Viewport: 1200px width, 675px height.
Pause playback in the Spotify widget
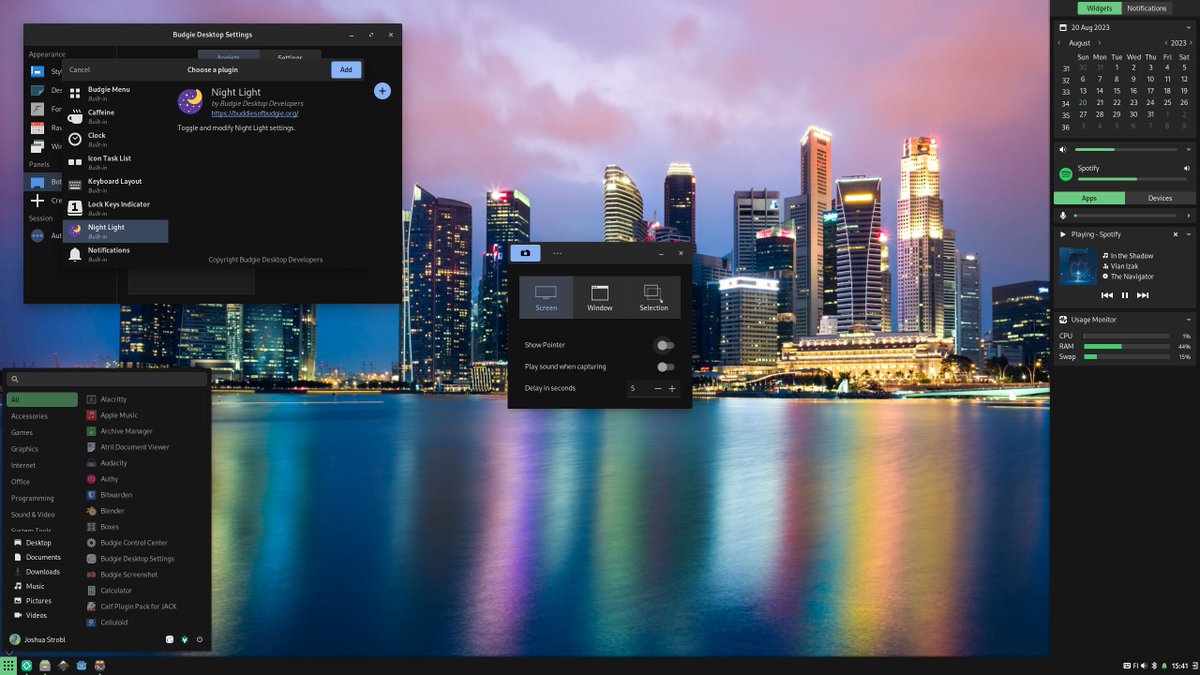pos(1124,294)
